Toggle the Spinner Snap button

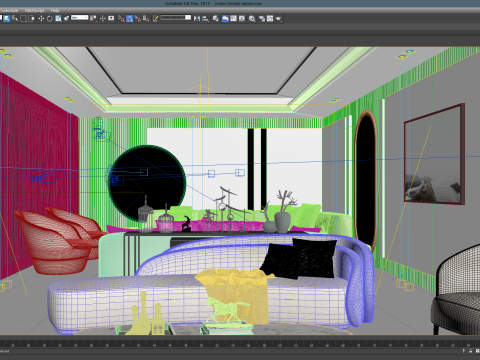[x=146, y=18]
